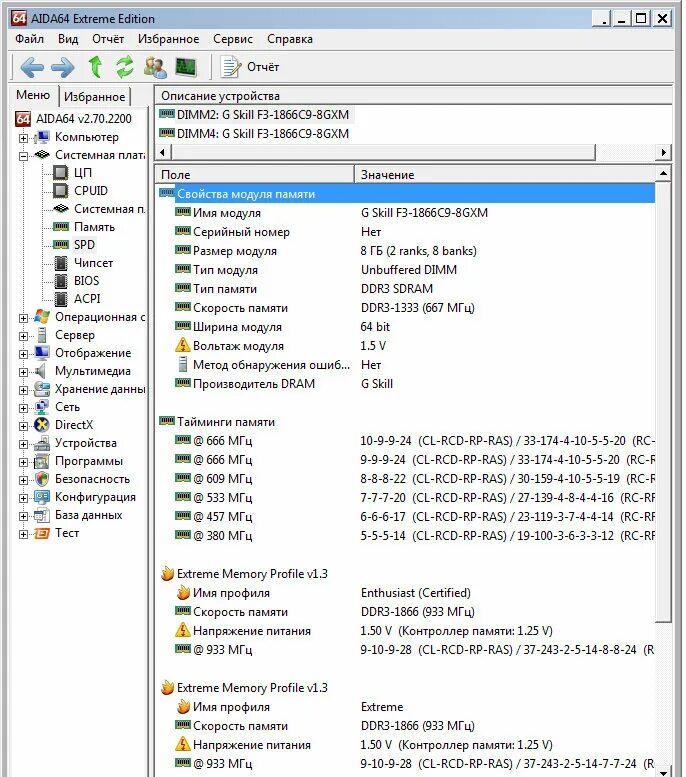The width and height of the screenshot is (686, 777).
Task: Click the Конфигурация tree icon
Action: pyautogui.click(x=42, y=497)
